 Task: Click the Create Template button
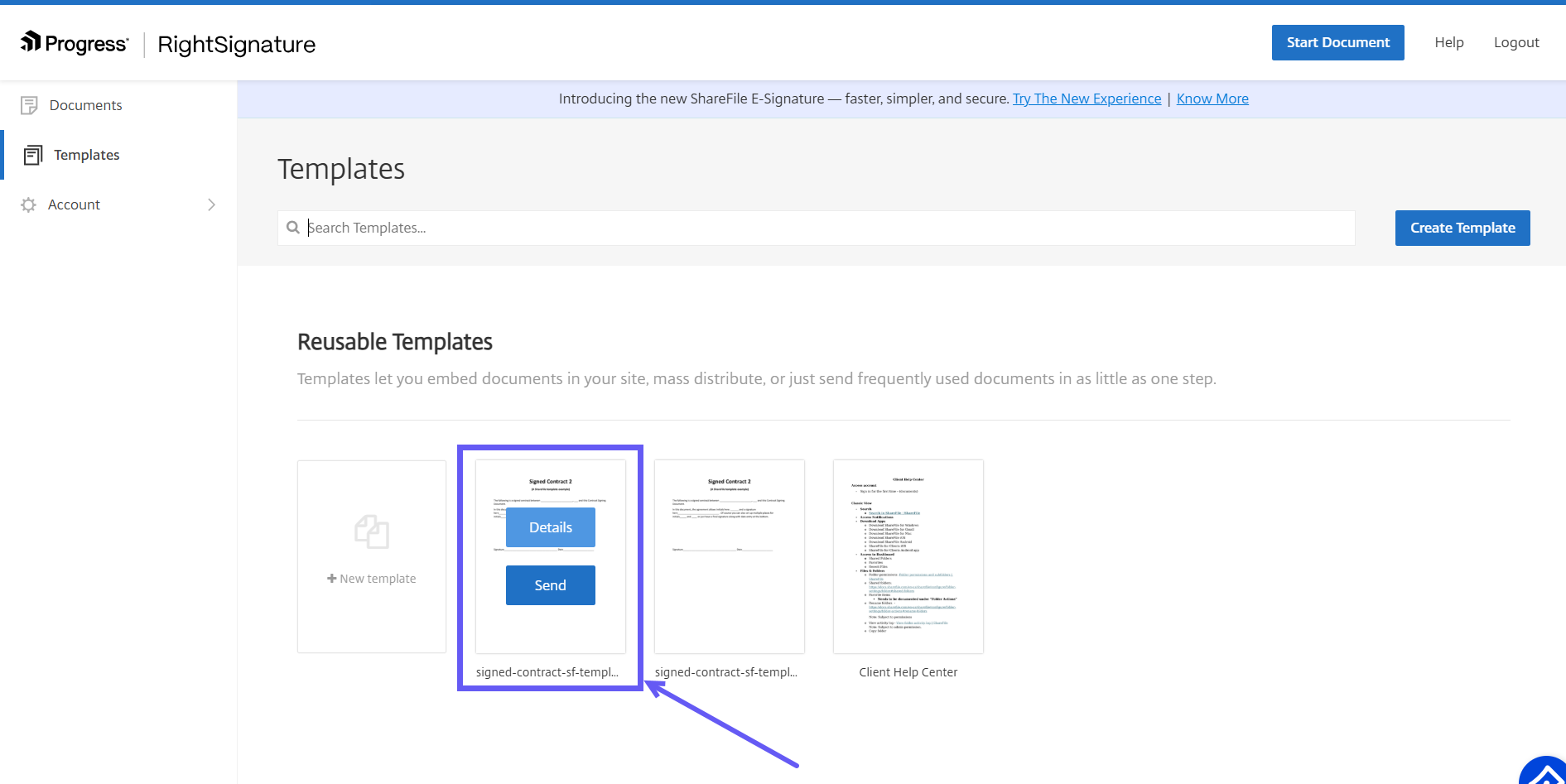(1462, 228)
